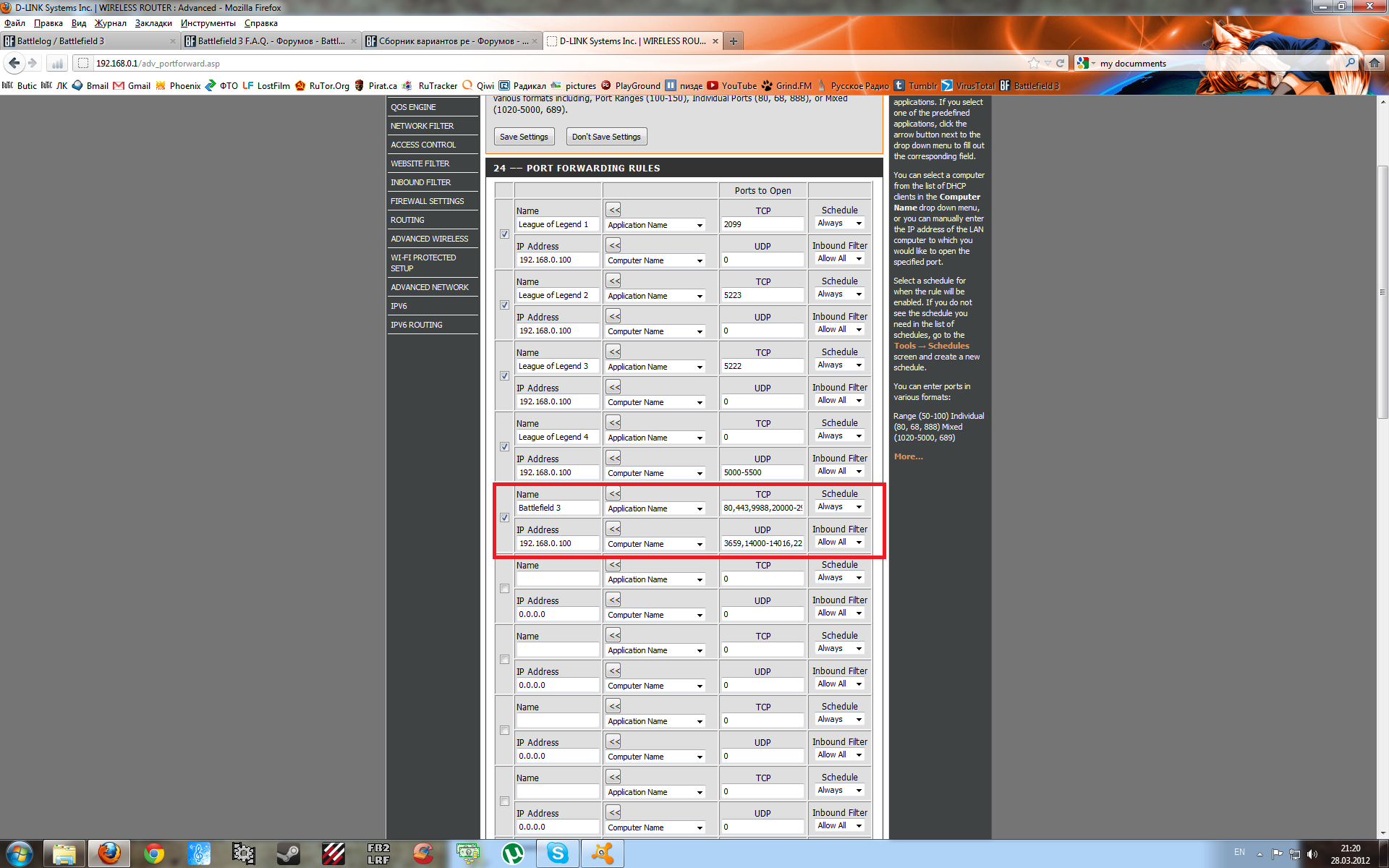Open the LostFilm bookmark

click(266, 85)
